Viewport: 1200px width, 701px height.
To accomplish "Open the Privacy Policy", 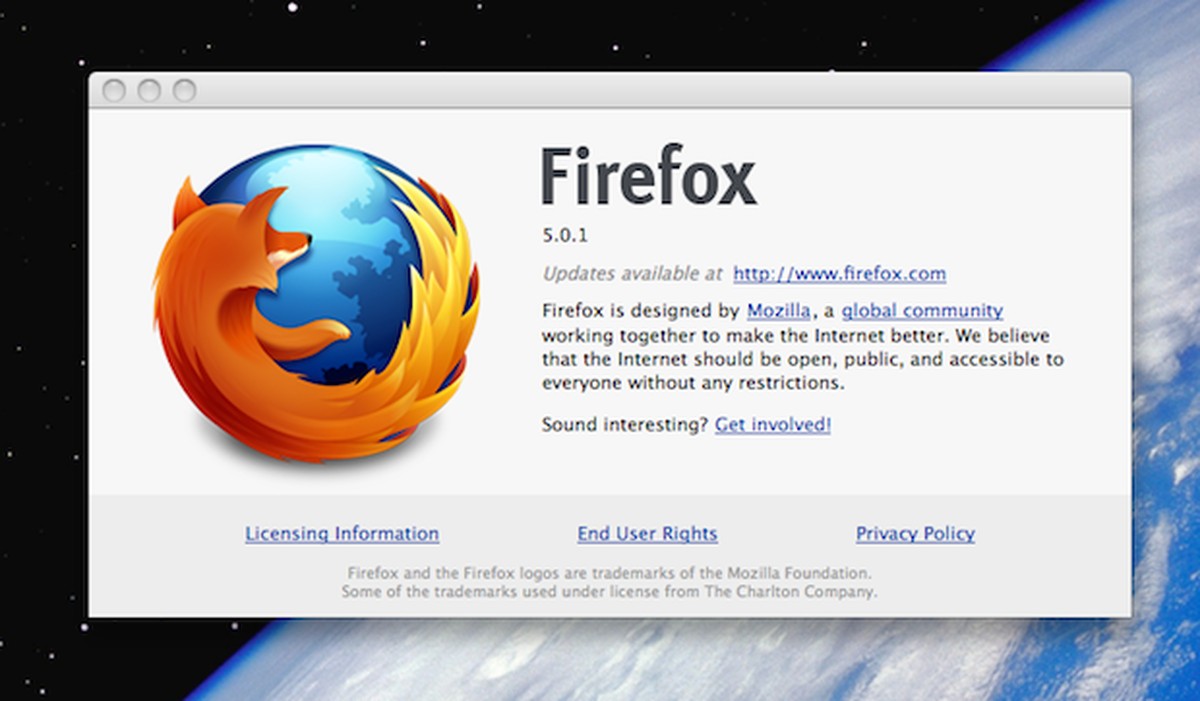I will (914, 533).
